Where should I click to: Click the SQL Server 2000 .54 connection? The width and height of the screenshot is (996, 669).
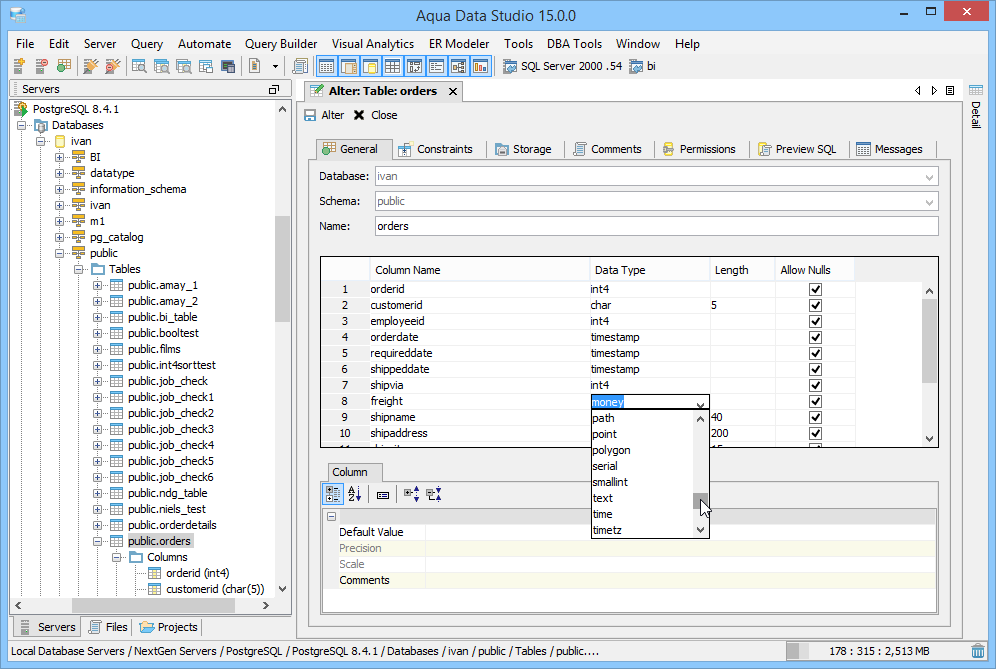click(x=563, y=66)
